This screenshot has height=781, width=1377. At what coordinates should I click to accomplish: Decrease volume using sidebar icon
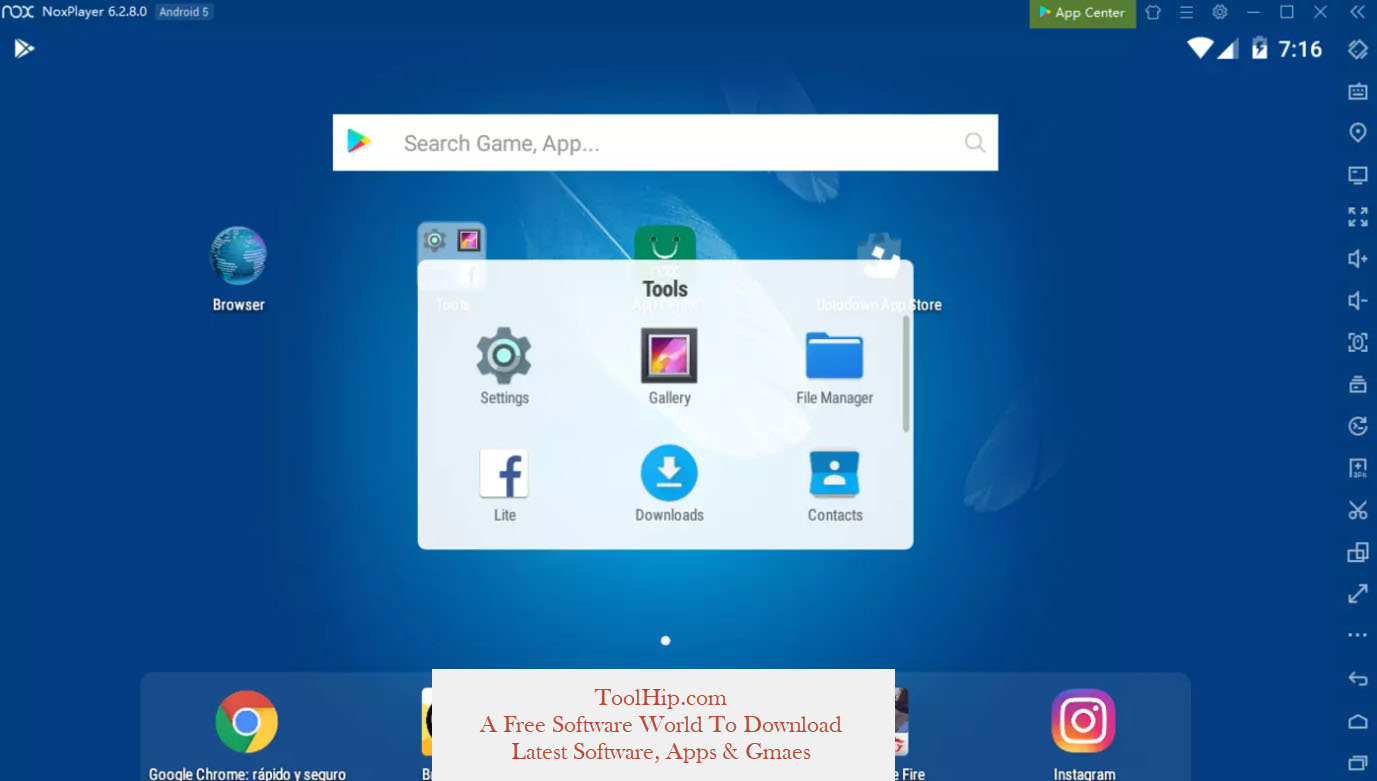click(x=1357, y=301)
